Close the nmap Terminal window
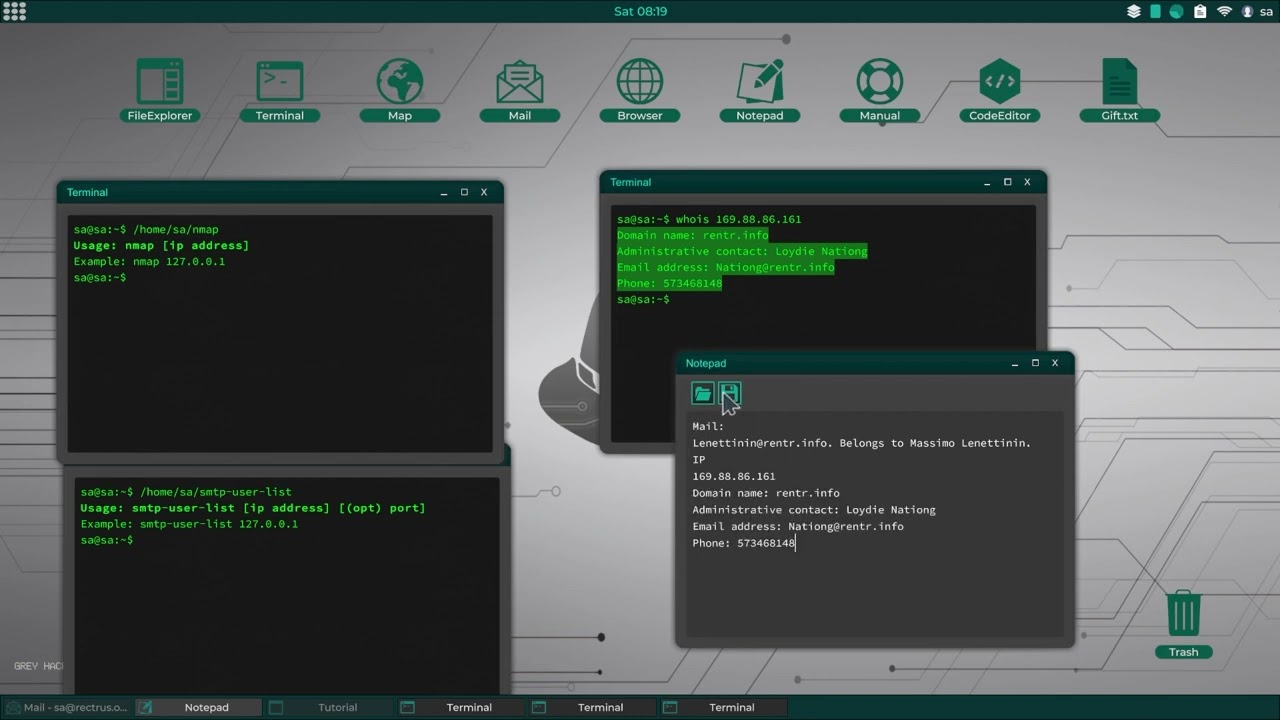The height and width of the screenshot is (720, 1280). coord(484,192)
